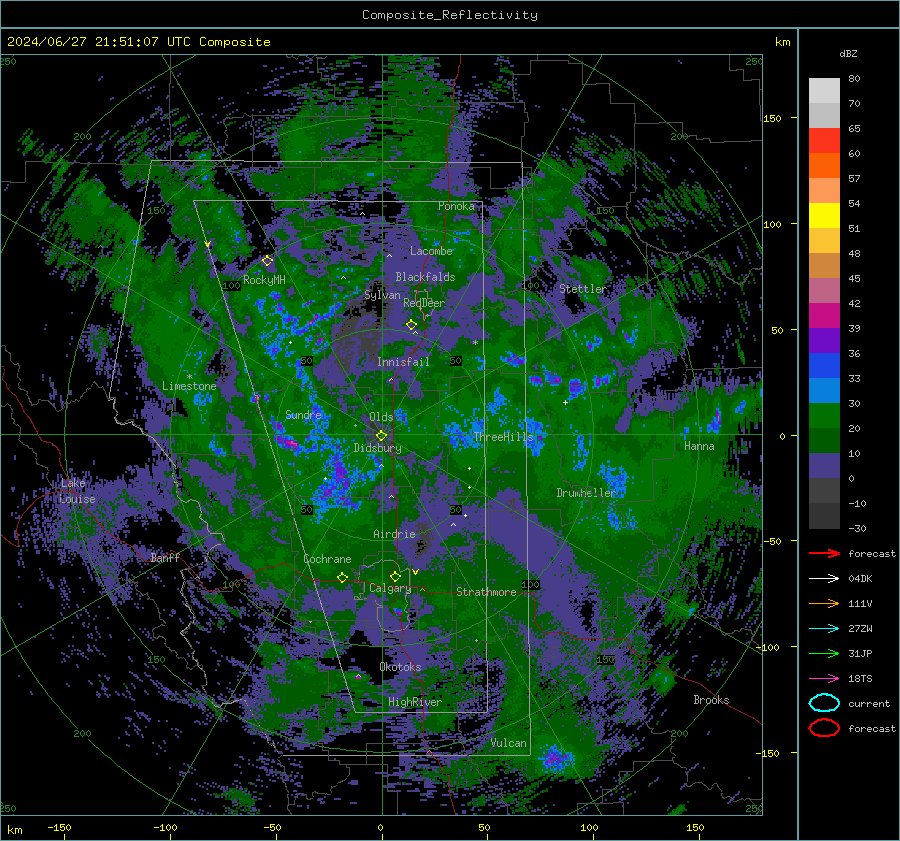Click the Innisfail city label

point(403,362)
